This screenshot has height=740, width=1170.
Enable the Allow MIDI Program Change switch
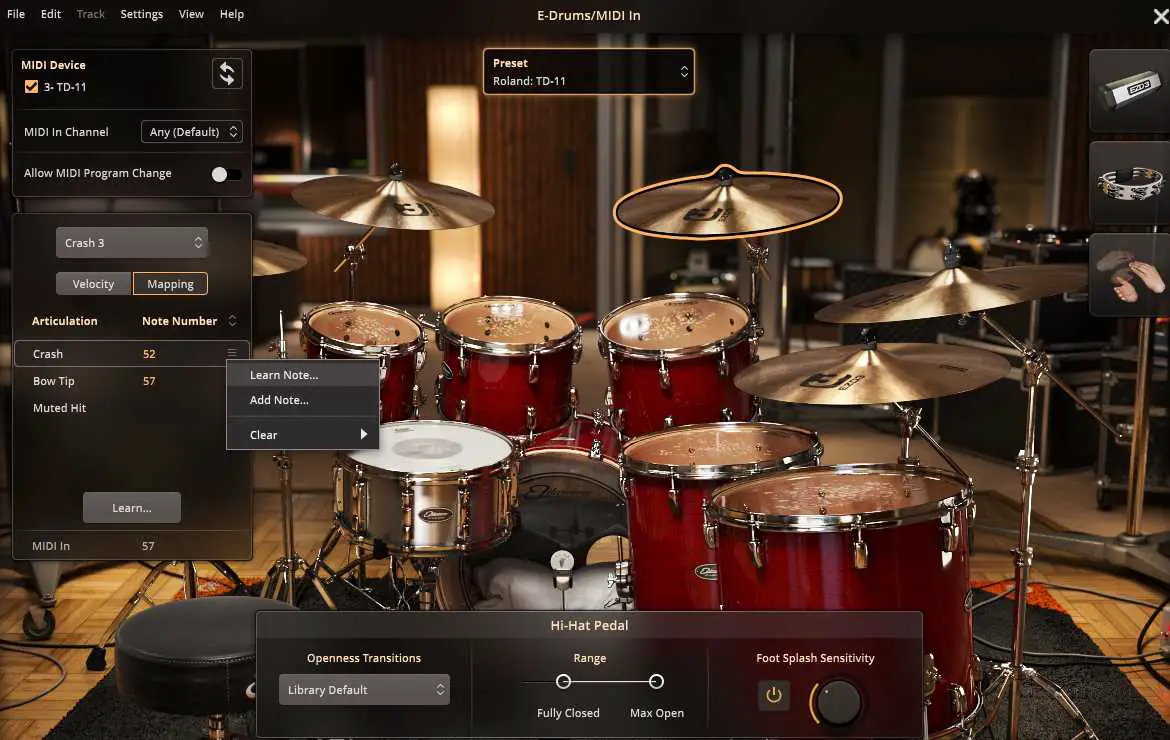226,174
